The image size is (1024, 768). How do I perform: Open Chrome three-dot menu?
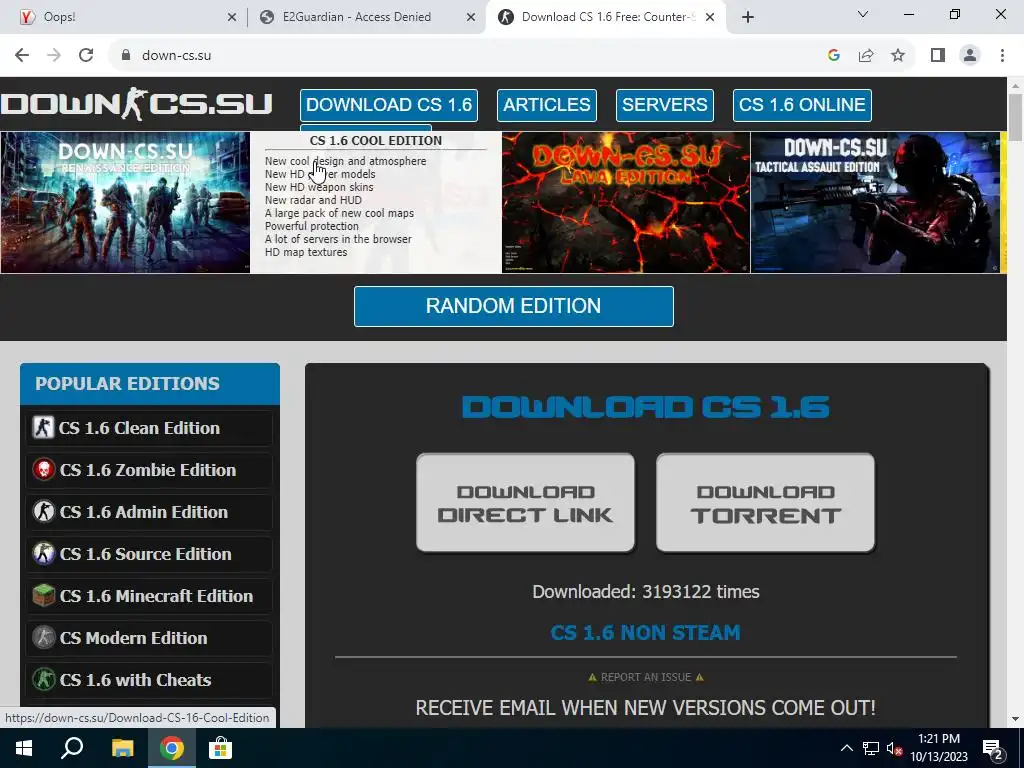pos(1002,56)
